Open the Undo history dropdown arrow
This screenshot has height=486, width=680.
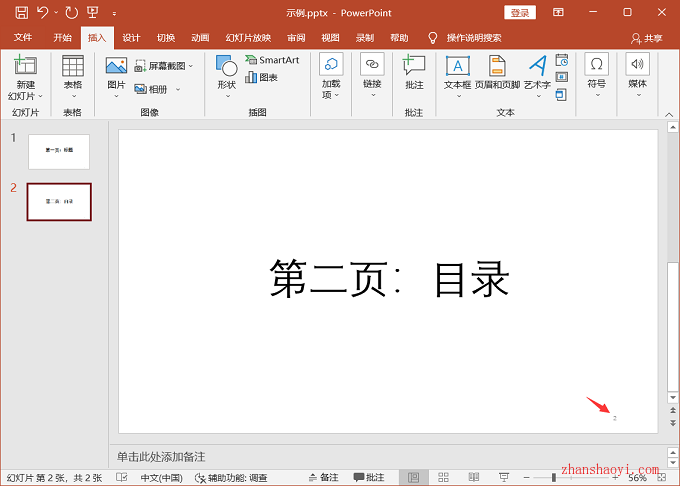click(x=56, y=13)
